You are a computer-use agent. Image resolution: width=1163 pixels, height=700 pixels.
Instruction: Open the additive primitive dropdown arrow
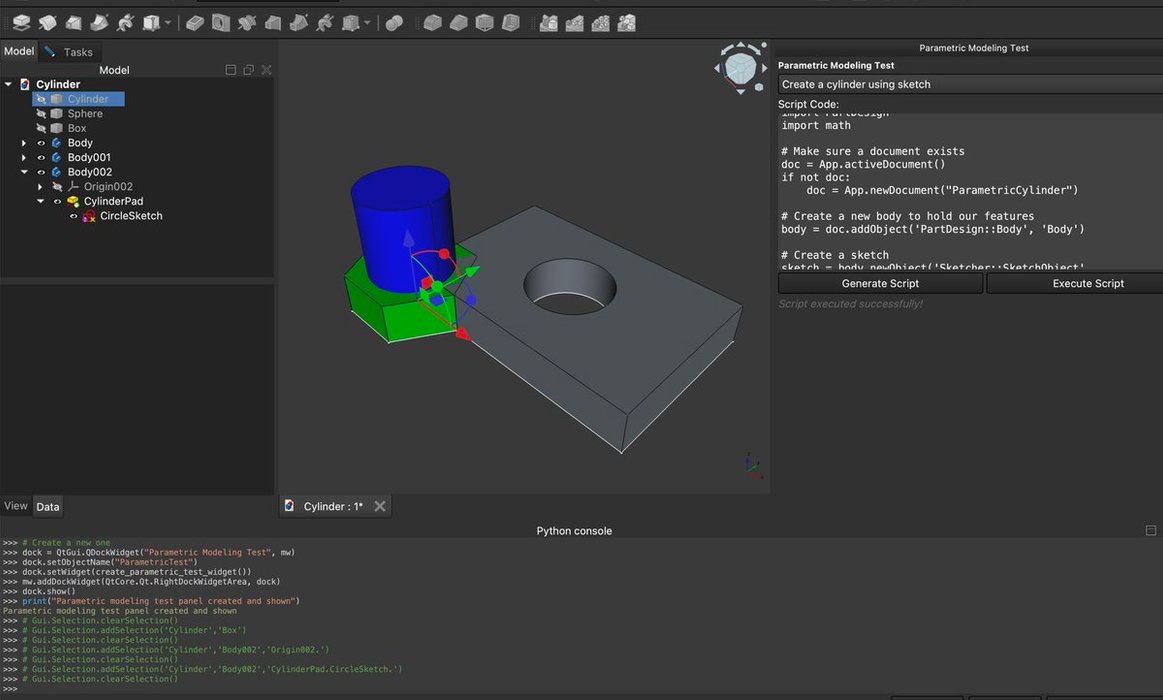click(x=168, y=22)
